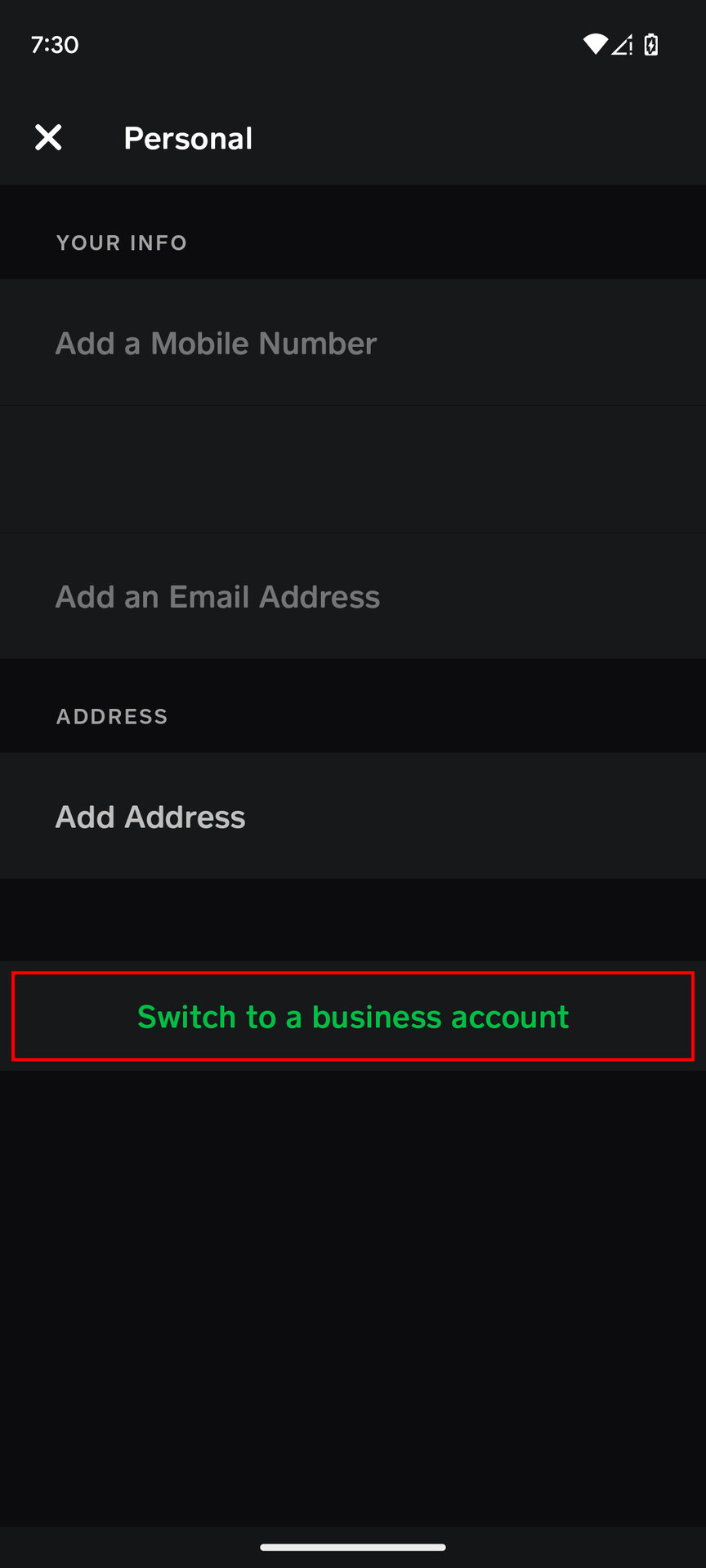The height and width of the screenshot is (1568, 706).
Task: Tap the YOUR INFO section header
Action: (122, 243)
